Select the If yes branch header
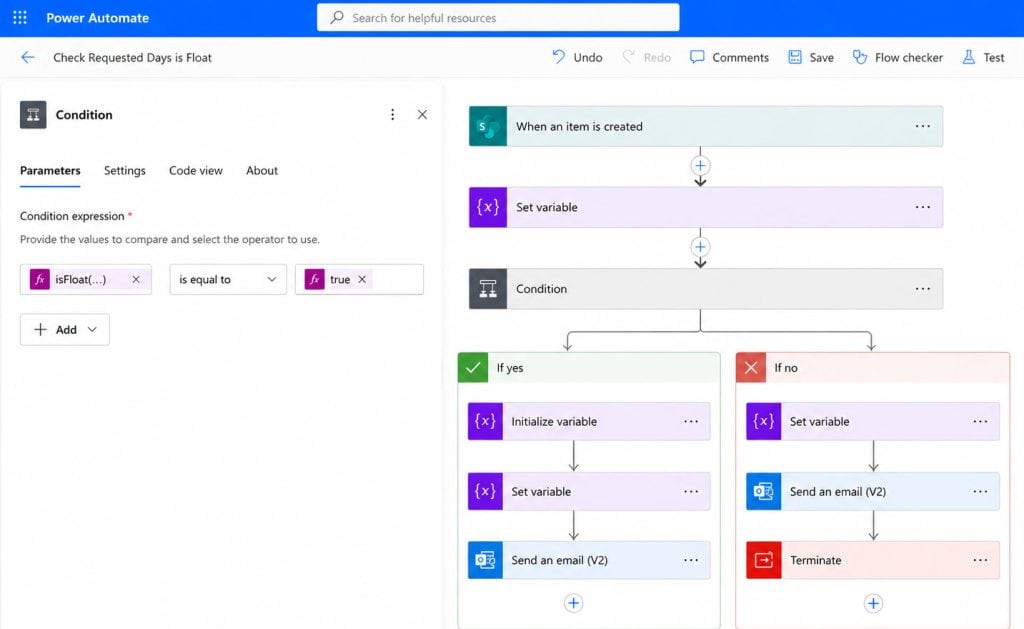 pyautogui.click(x=589, y=368)
